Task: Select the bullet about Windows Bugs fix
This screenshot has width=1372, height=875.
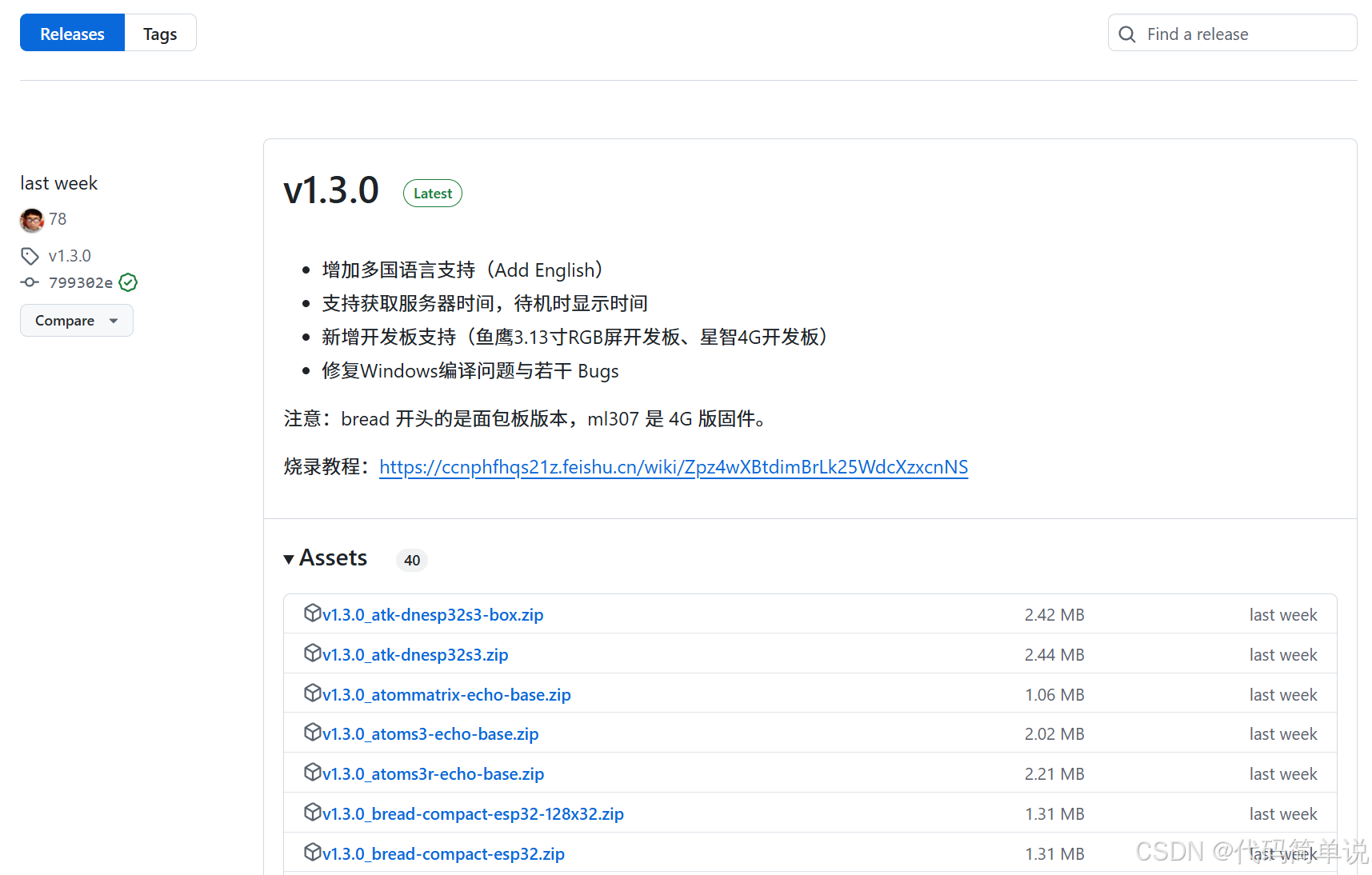Action: (x=470, y=371)
